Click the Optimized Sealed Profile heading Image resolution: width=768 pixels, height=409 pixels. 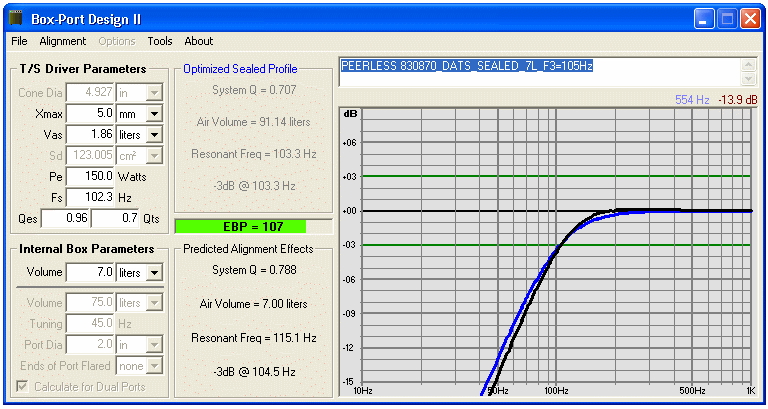click(x=240, y=69)
